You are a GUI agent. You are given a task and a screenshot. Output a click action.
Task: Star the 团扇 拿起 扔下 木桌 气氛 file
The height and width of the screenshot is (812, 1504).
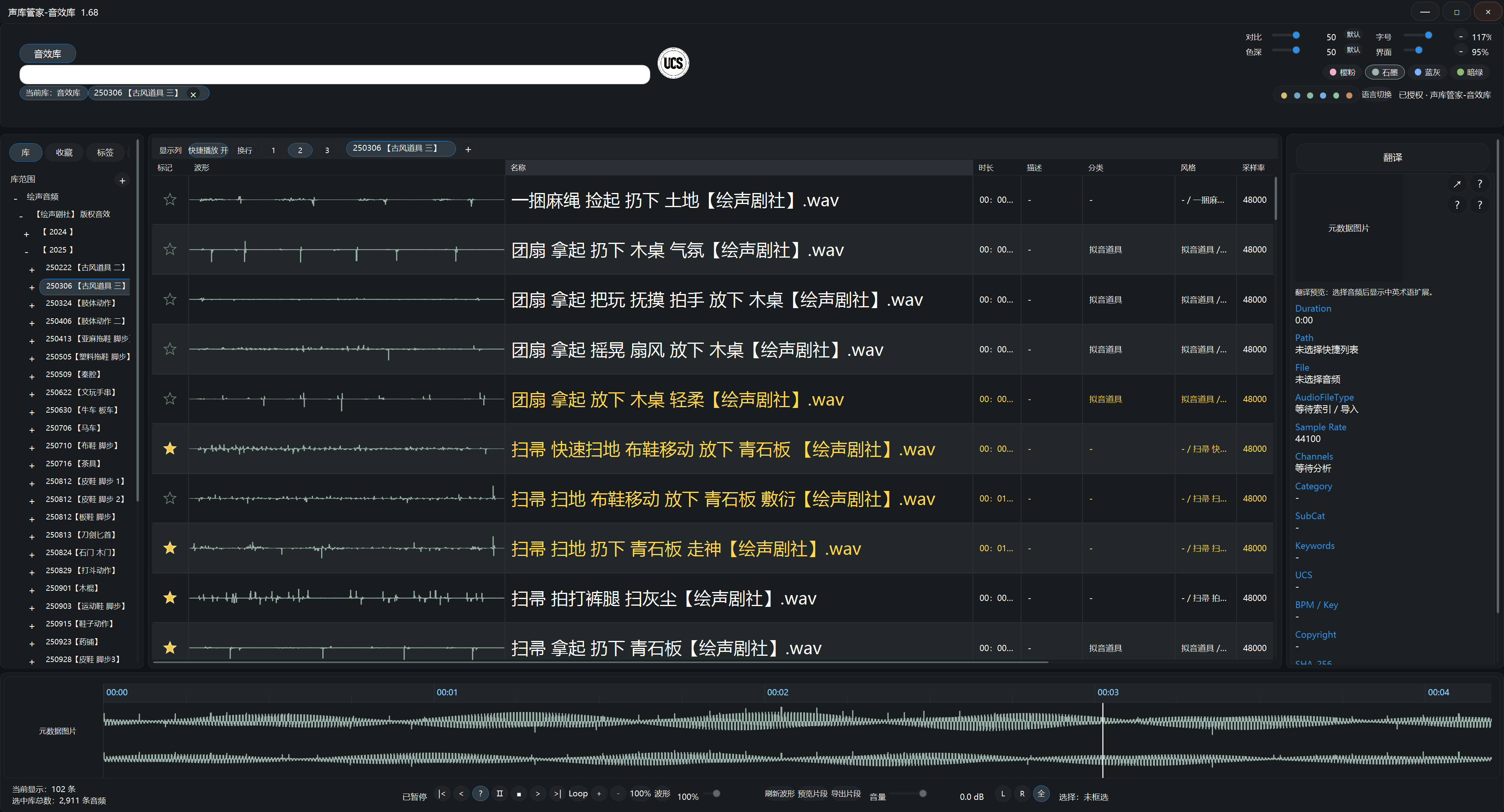170,249
